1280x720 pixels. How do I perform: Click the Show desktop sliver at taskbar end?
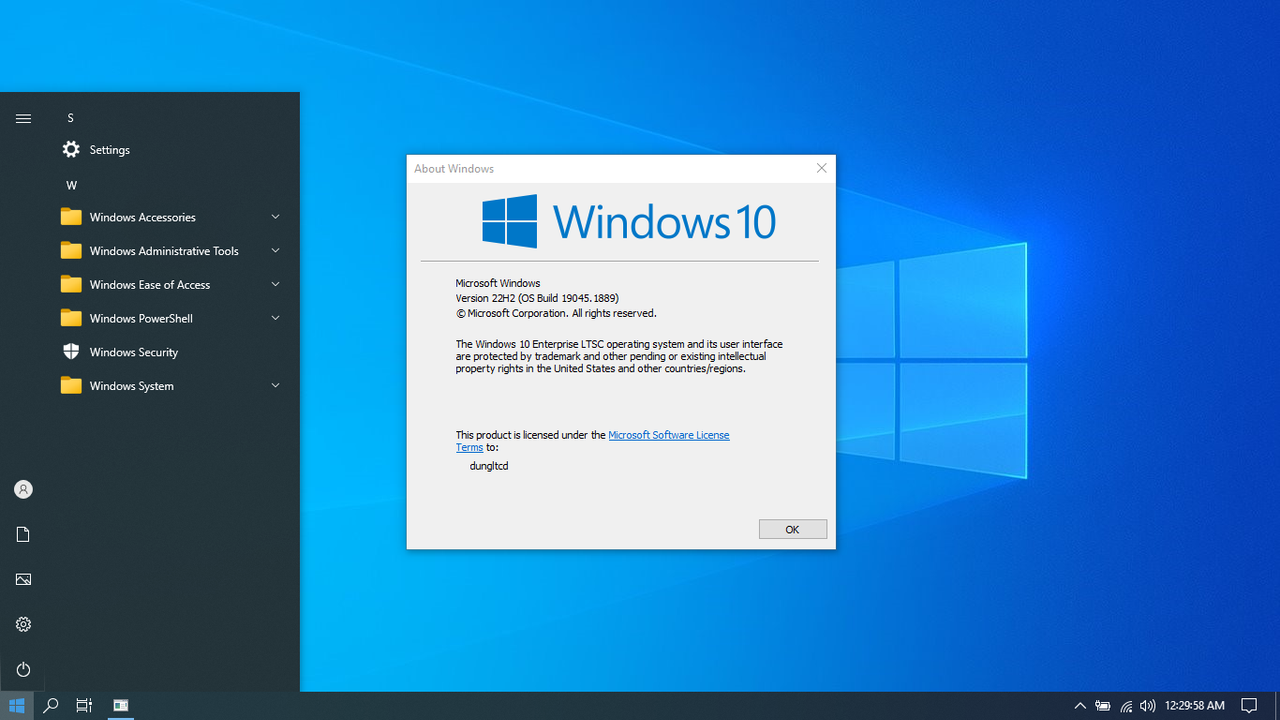pyautogui.click(x=1277, y=706)
